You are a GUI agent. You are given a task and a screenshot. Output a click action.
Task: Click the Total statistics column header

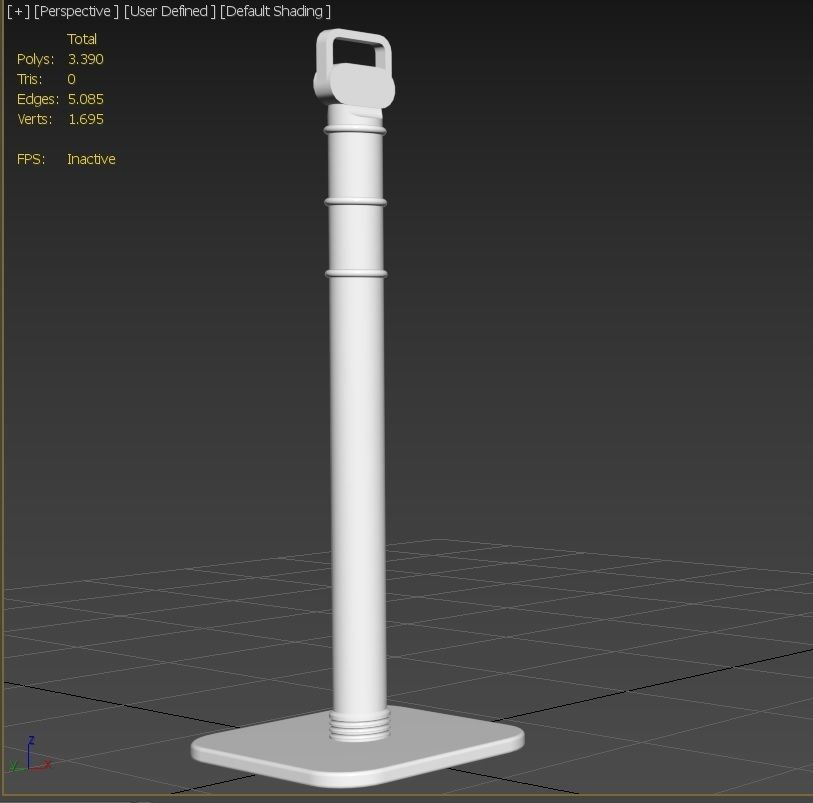82,39
